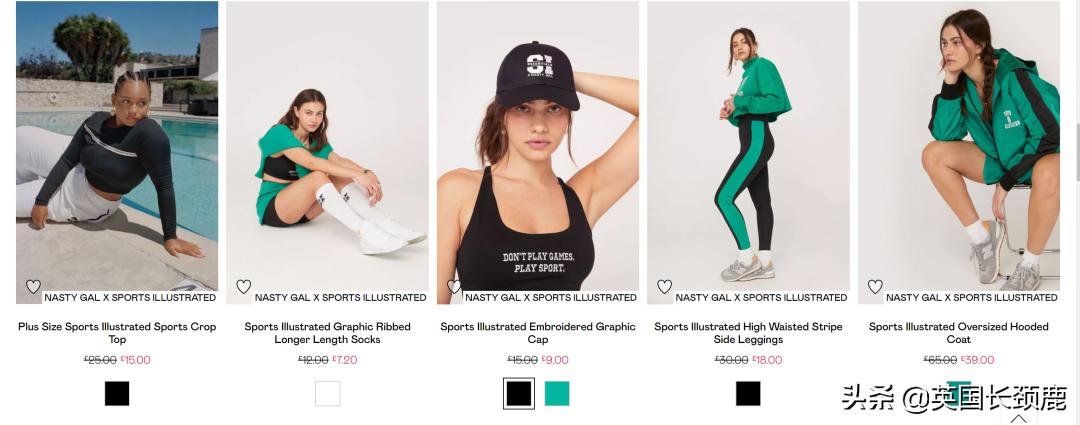Tap heart on High Waisted Stripe Side Leggings
Viewport: 1080px width, 425px height.
664,287
